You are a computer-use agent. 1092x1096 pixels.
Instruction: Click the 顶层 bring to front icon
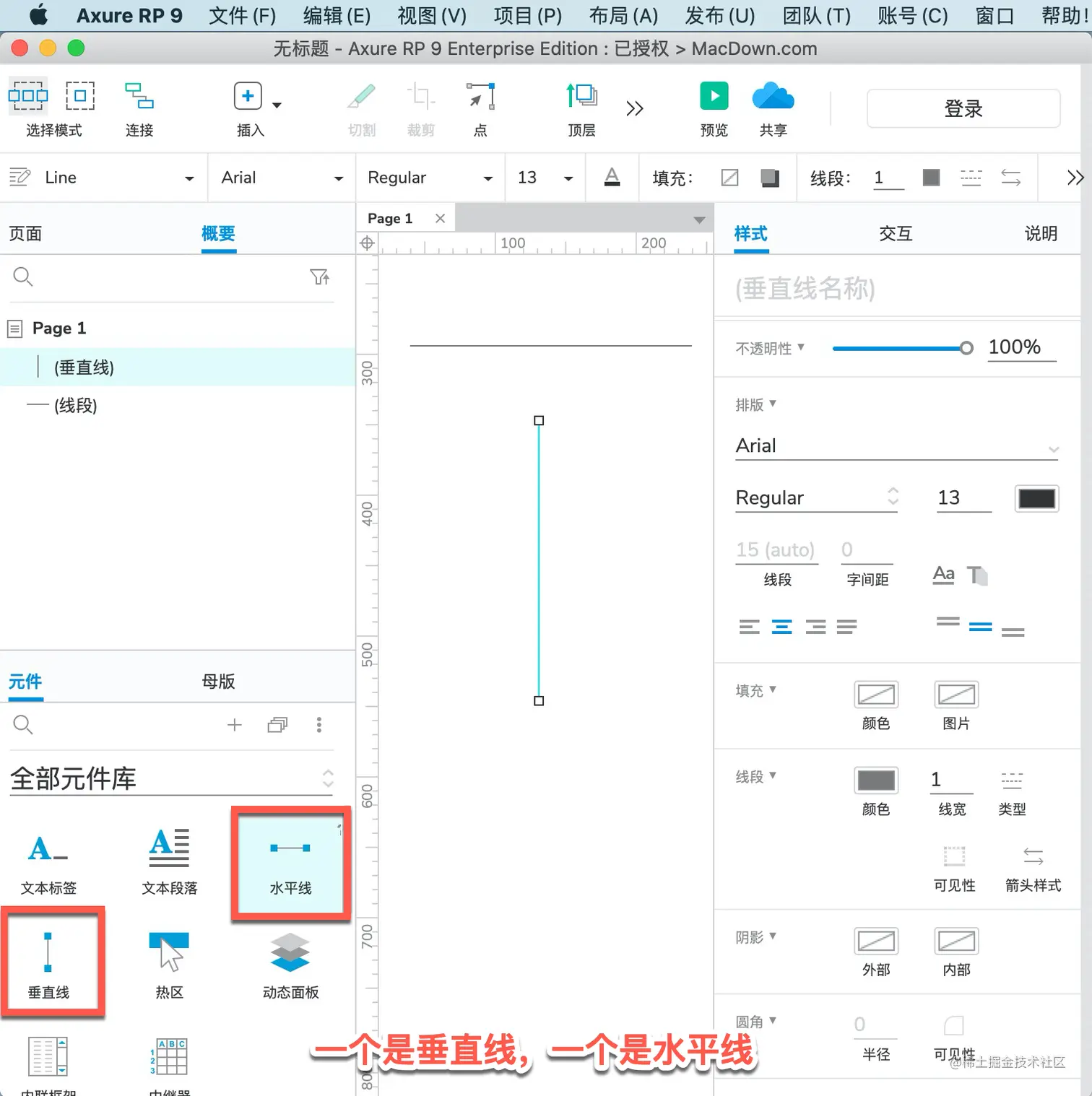(581, 95)
